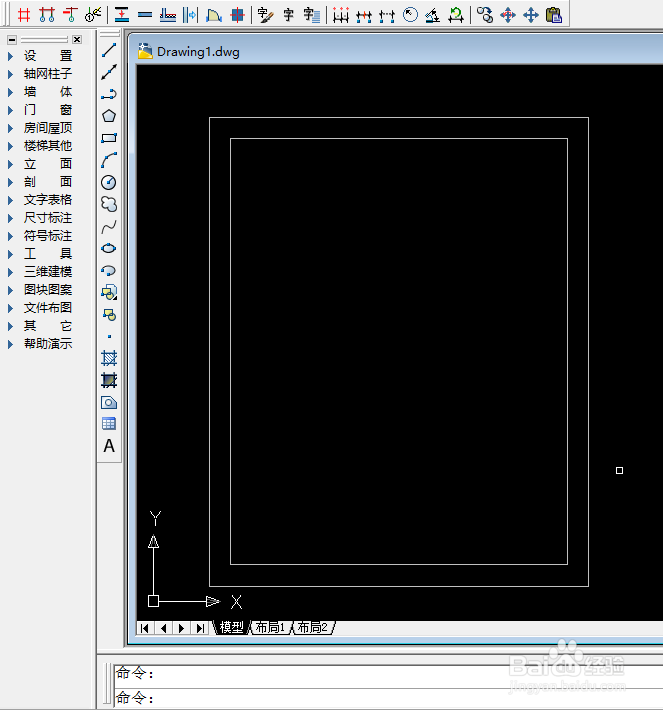Click the circle arrow radius dimension icon
663x710 pixels.
410,15
